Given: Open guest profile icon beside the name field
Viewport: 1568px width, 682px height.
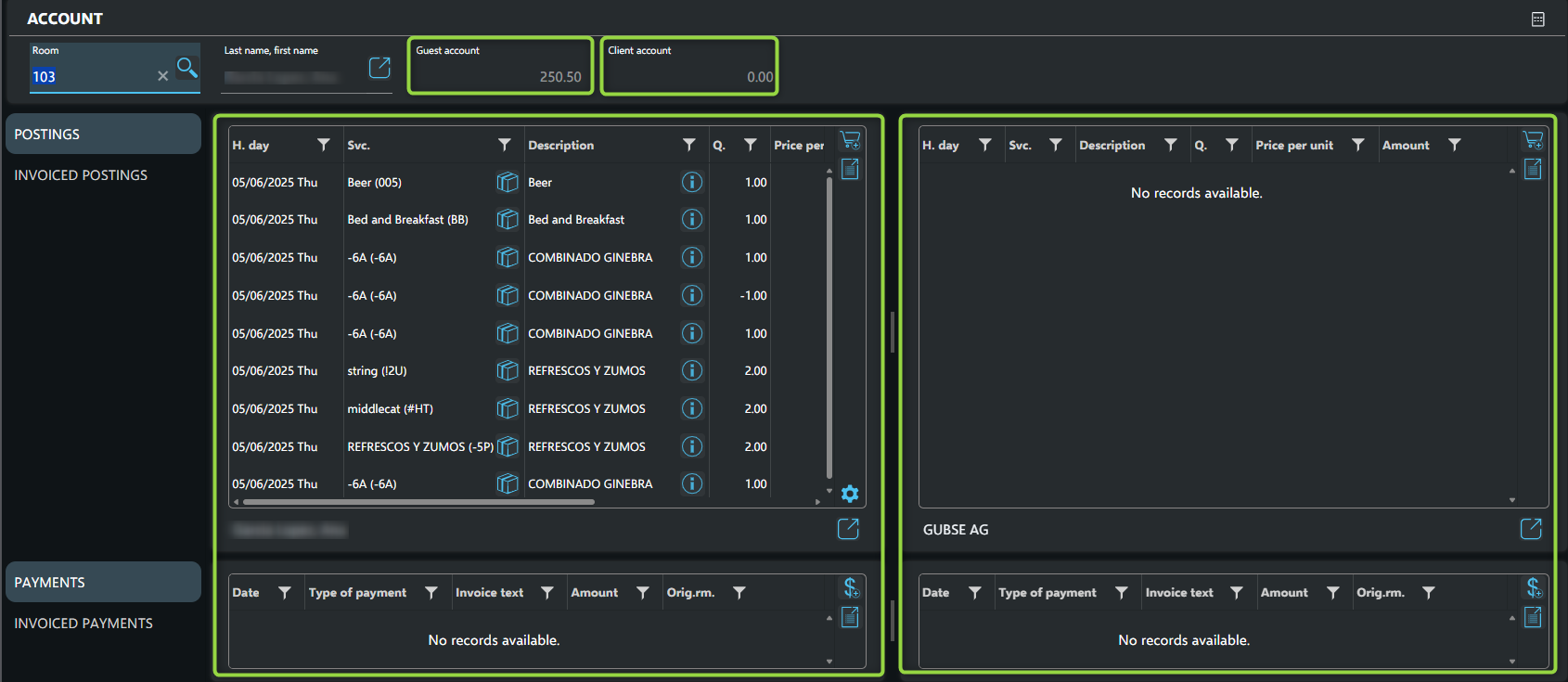Looking at the screenshot, I should (x=379, y=68).
